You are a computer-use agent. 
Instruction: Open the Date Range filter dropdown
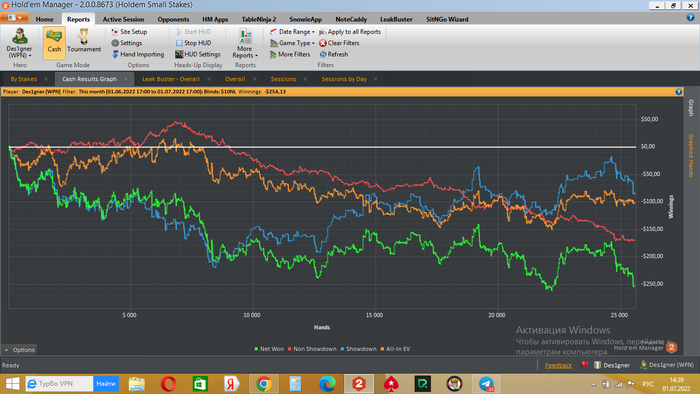(x=292, y=32)
